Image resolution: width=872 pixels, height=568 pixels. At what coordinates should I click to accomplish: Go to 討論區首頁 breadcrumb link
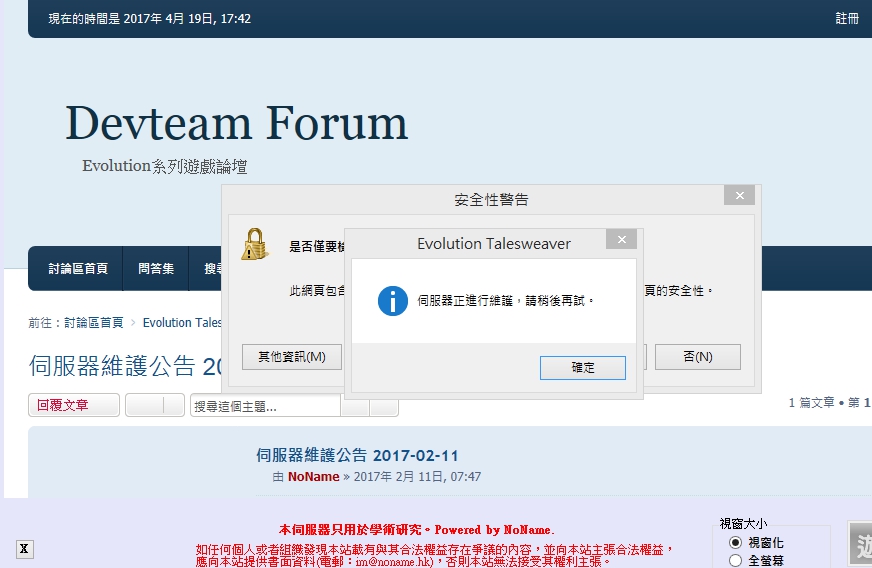pos(93,323)
